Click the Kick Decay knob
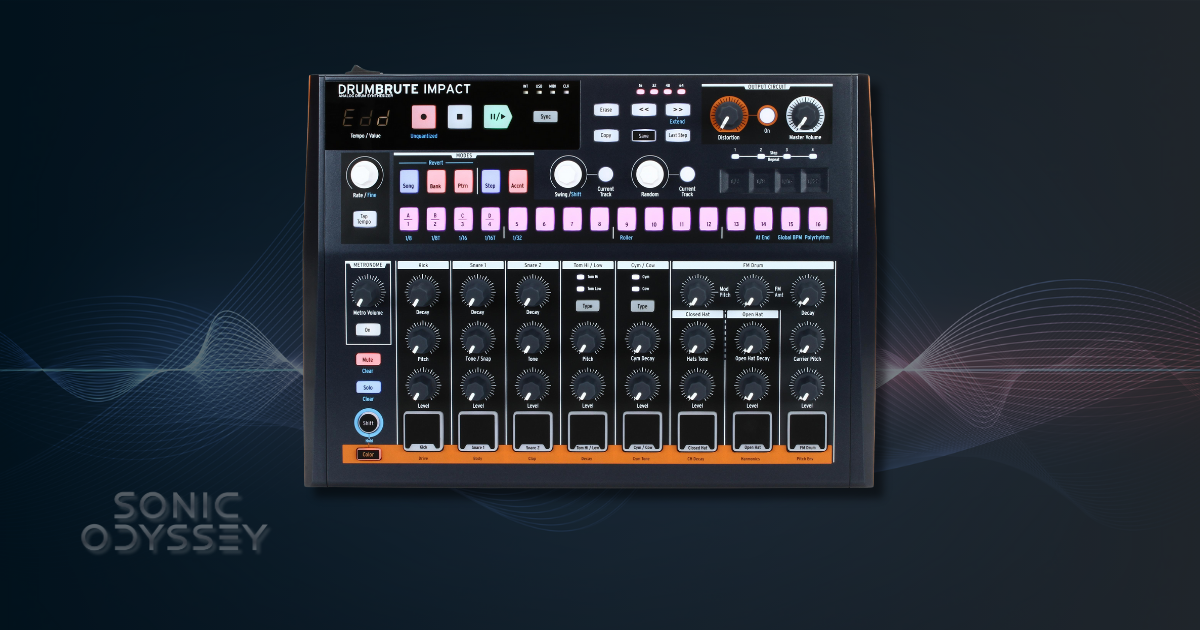This screenshot has width=1200, height=630. (422, 291)
